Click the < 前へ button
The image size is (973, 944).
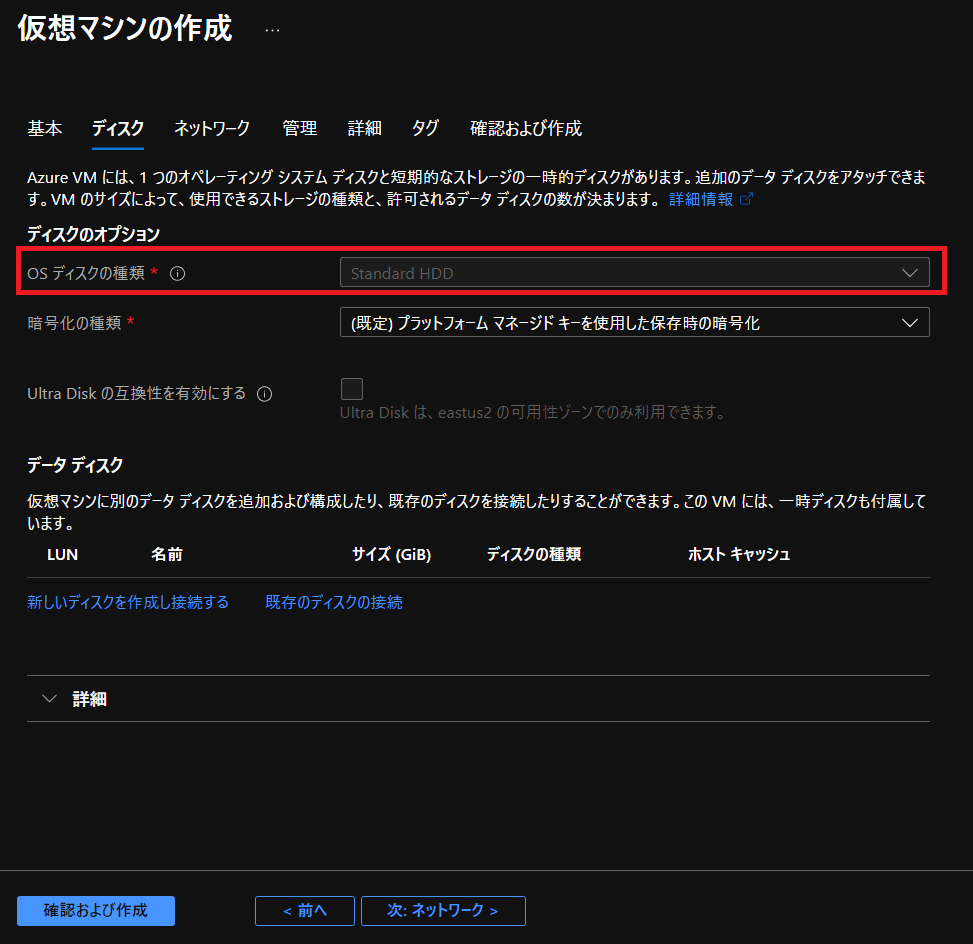(x=305, y=910)
